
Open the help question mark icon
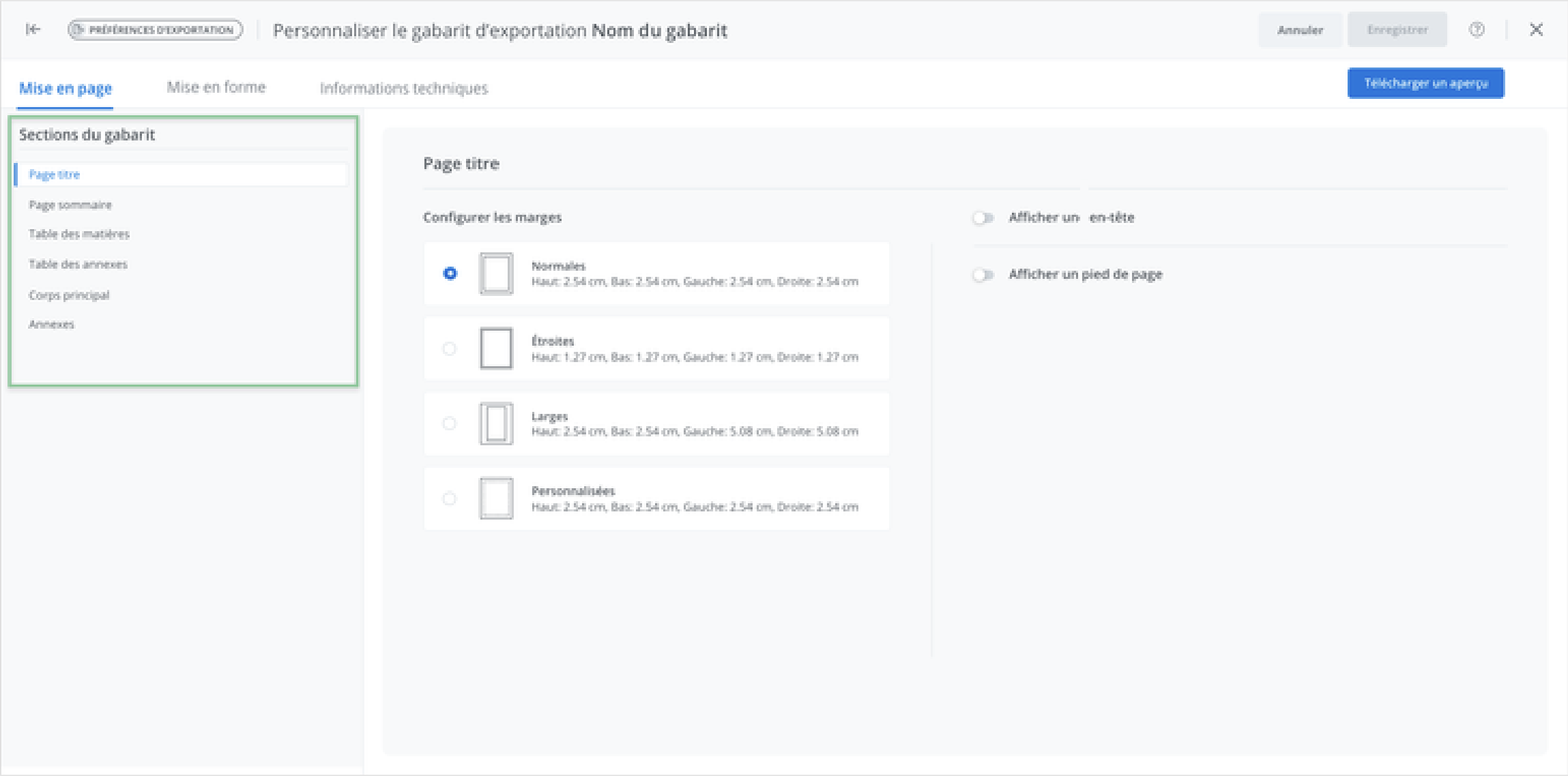coord(1477,29)
